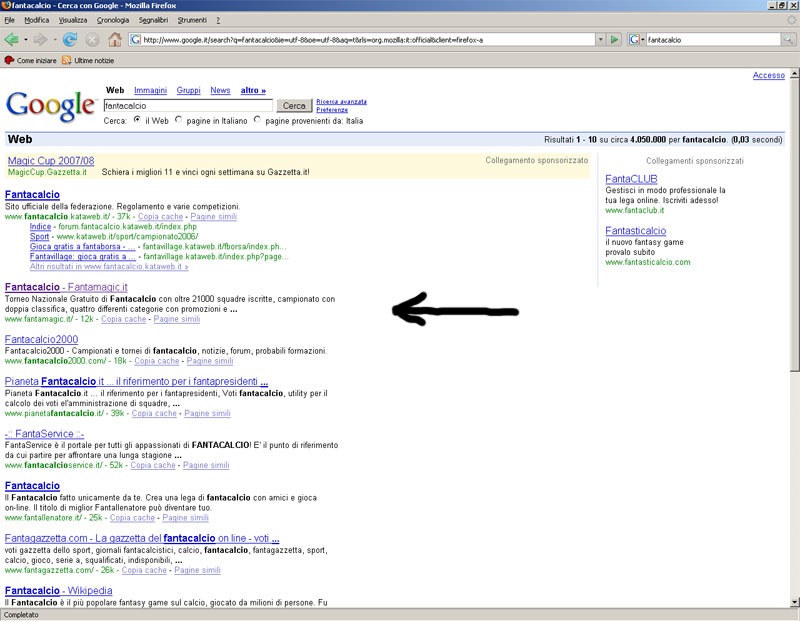Click the Come iniziare bookmark icon

9,60
